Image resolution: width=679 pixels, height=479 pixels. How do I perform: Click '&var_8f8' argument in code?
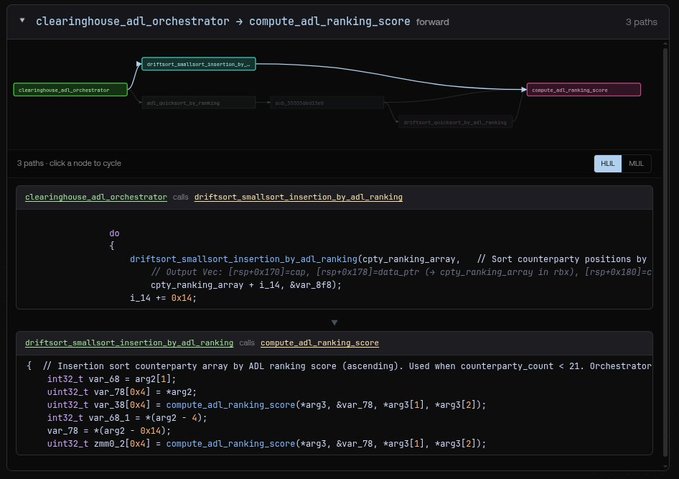tap(310, 285)
